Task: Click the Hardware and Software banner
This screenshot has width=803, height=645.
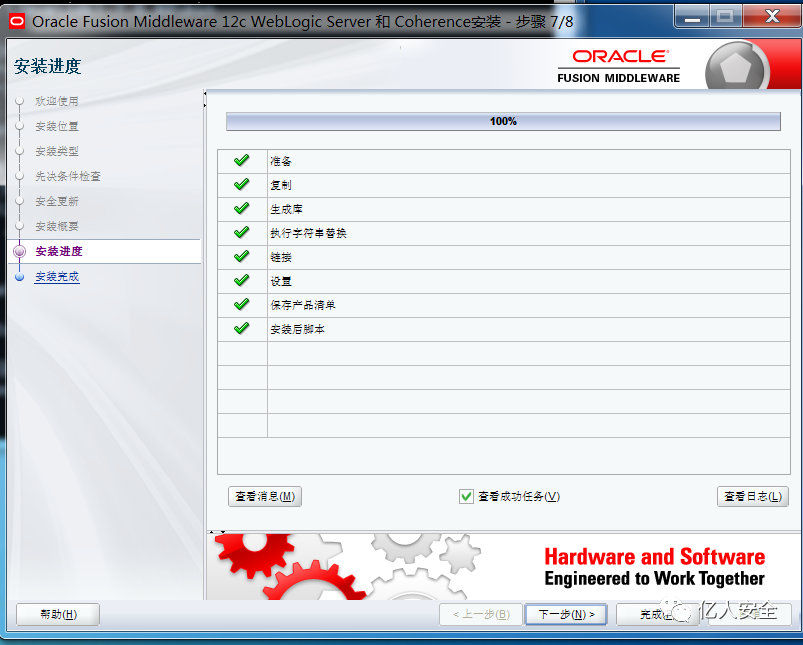Action: 503,567
